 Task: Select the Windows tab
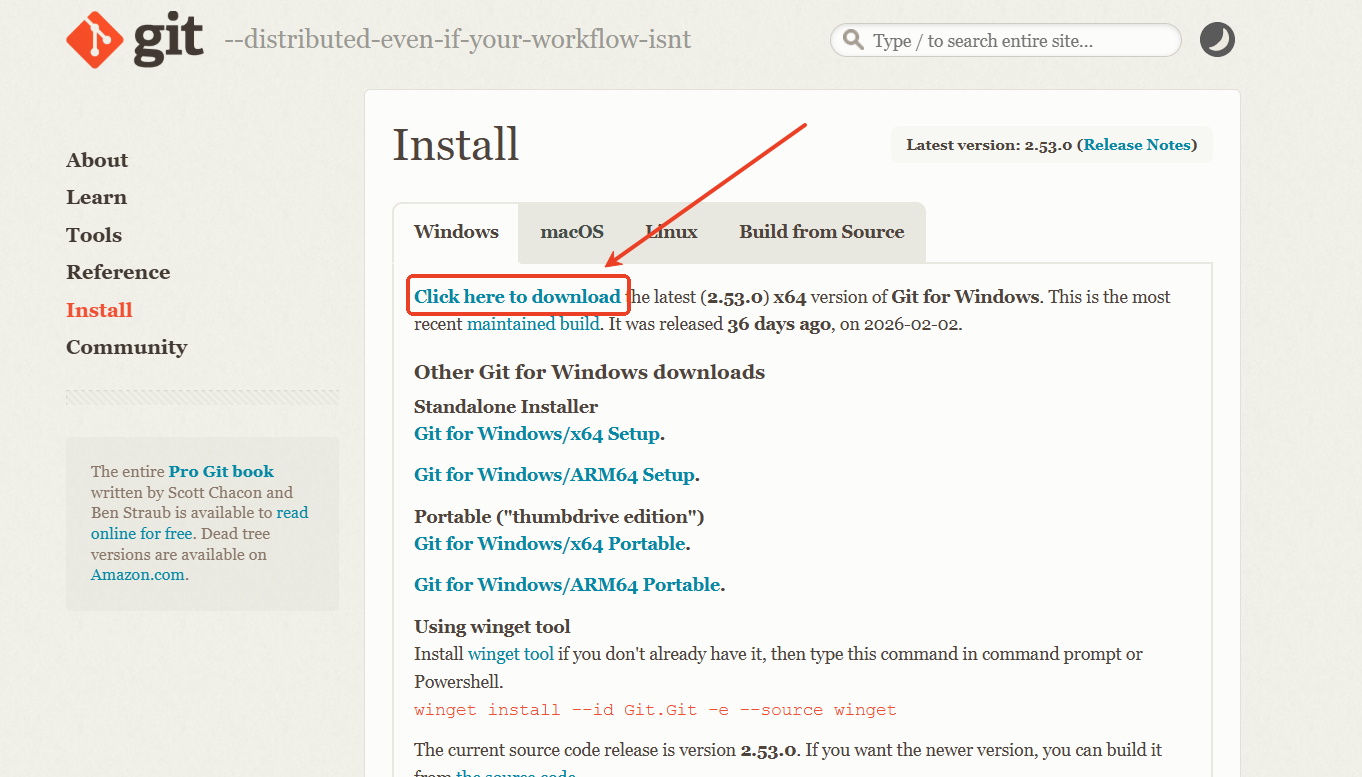(456, 232)
